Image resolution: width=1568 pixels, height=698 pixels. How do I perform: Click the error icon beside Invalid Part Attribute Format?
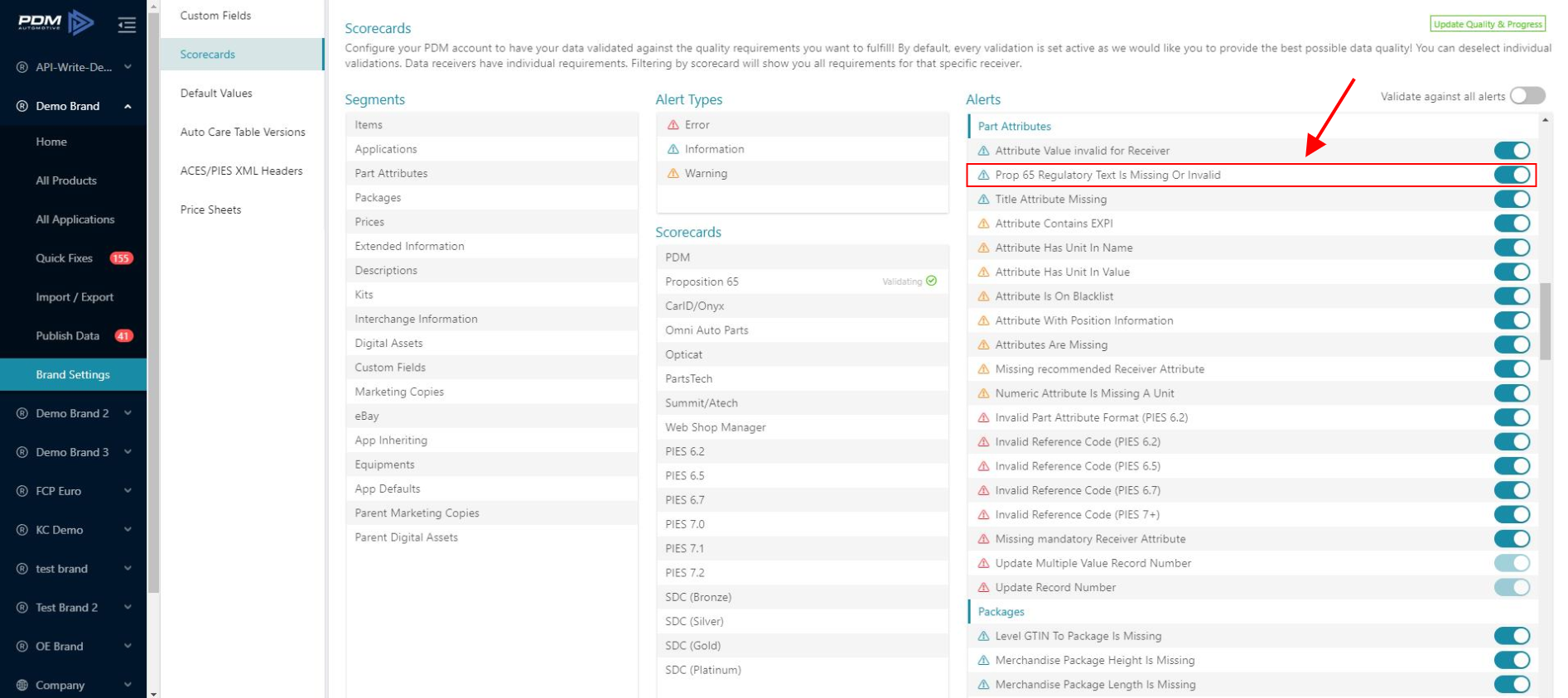(984, 417)
